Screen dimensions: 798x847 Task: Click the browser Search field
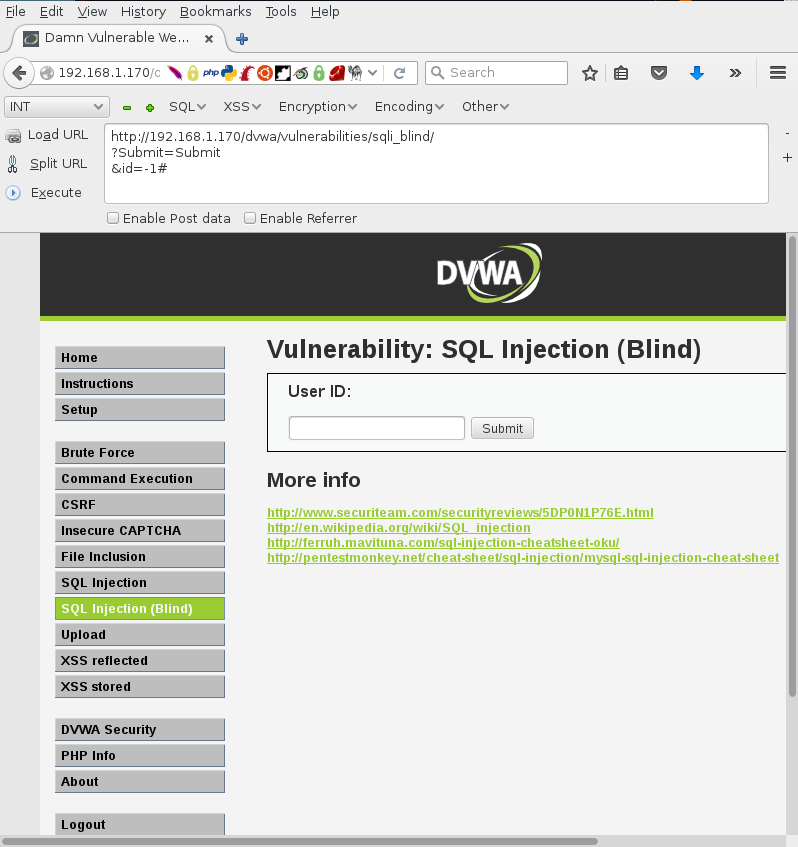[497, 72]
